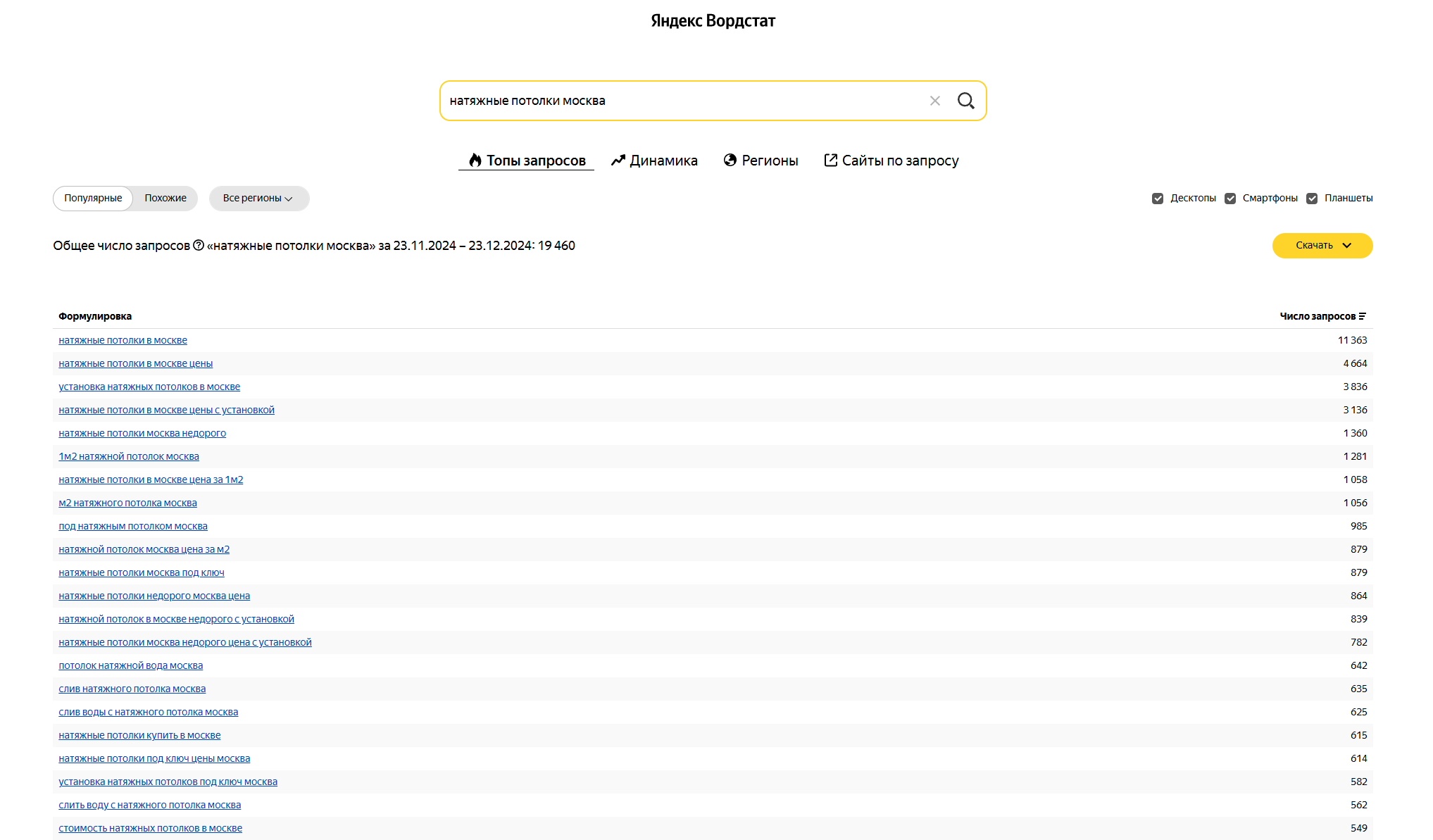Uncheck the Десктопы checkbox
Viewport: 1433px width, 840px height.
coord(1158,199)
